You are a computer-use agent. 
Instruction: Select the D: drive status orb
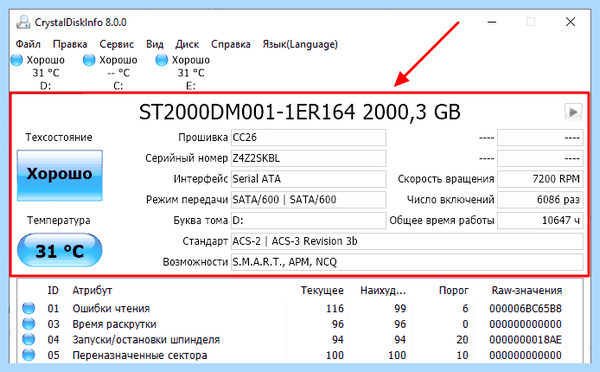click(x=17, y=60)
